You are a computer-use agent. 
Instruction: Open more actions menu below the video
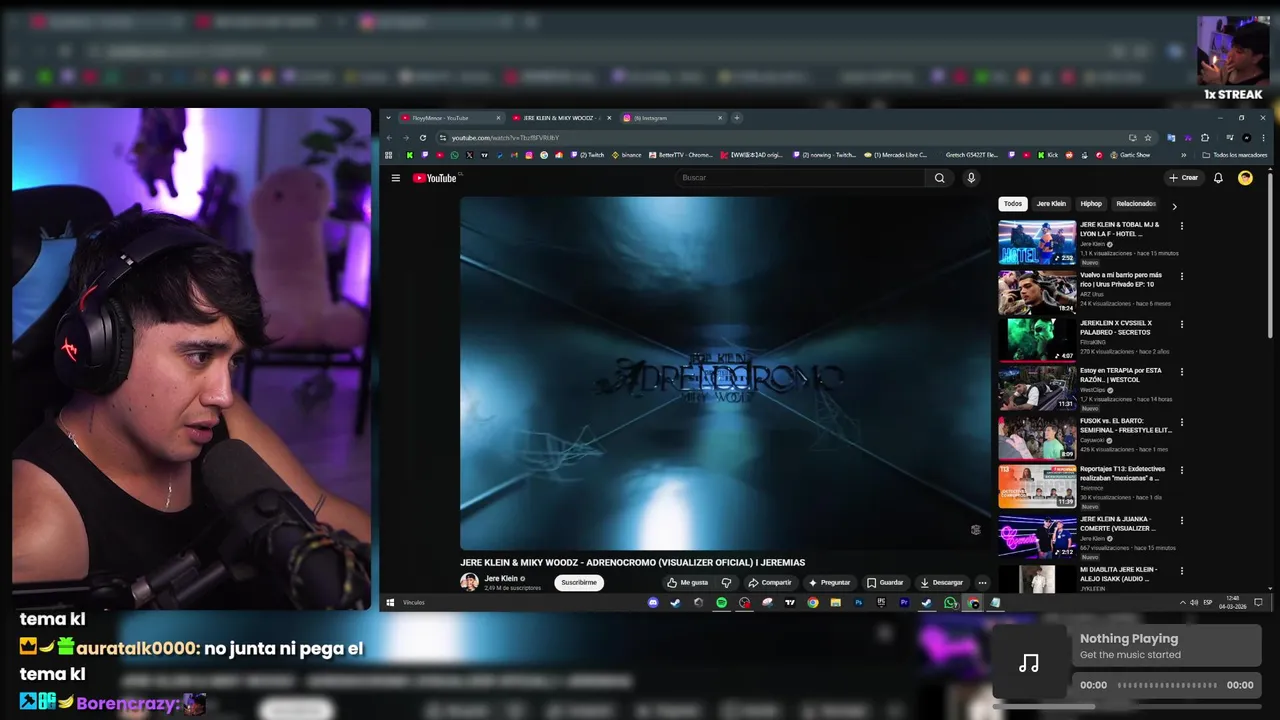[982, 582]
